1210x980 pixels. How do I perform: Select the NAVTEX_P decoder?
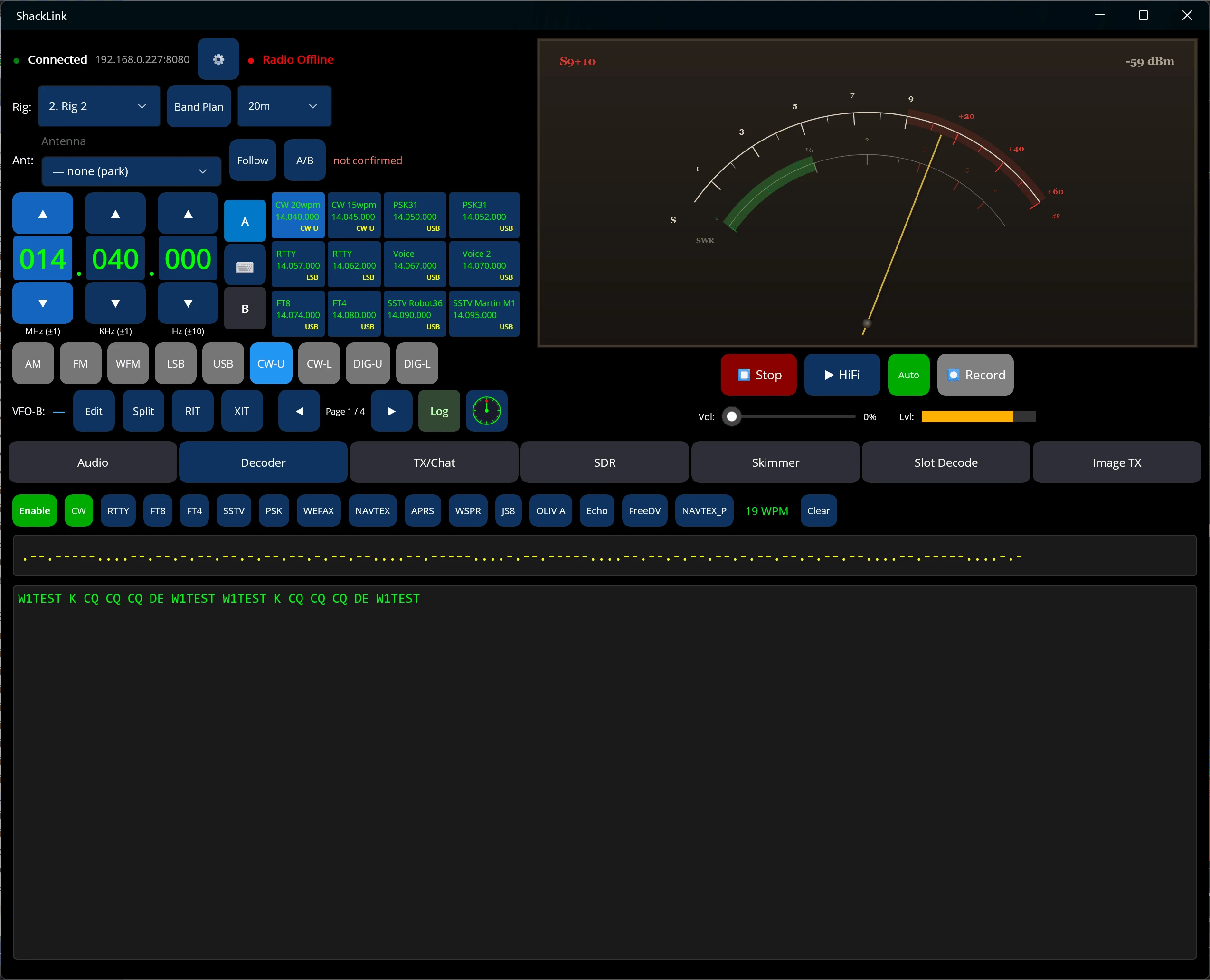click(x=704, y=510)
